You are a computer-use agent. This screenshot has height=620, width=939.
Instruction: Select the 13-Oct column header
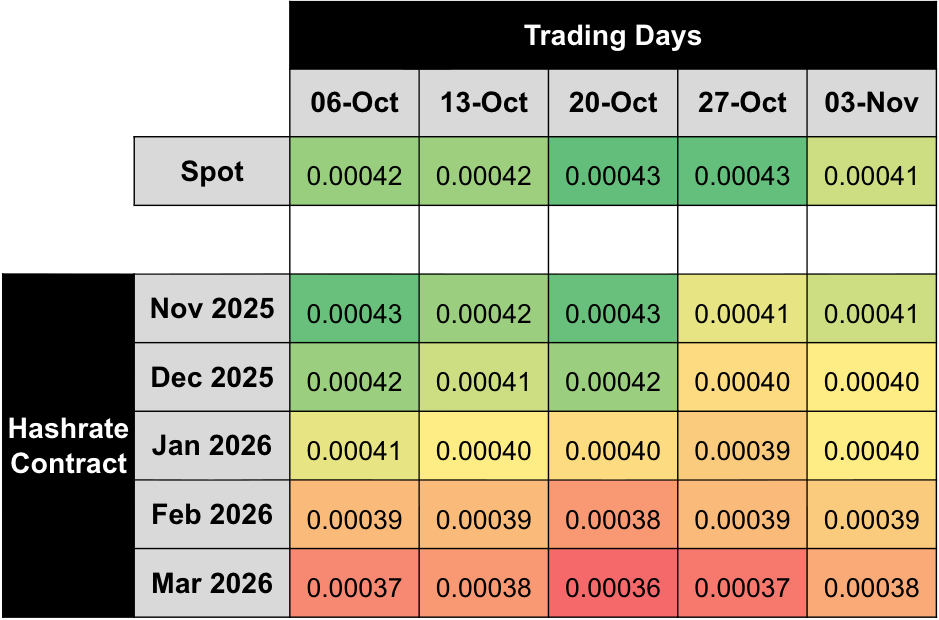tap(484, 103)
